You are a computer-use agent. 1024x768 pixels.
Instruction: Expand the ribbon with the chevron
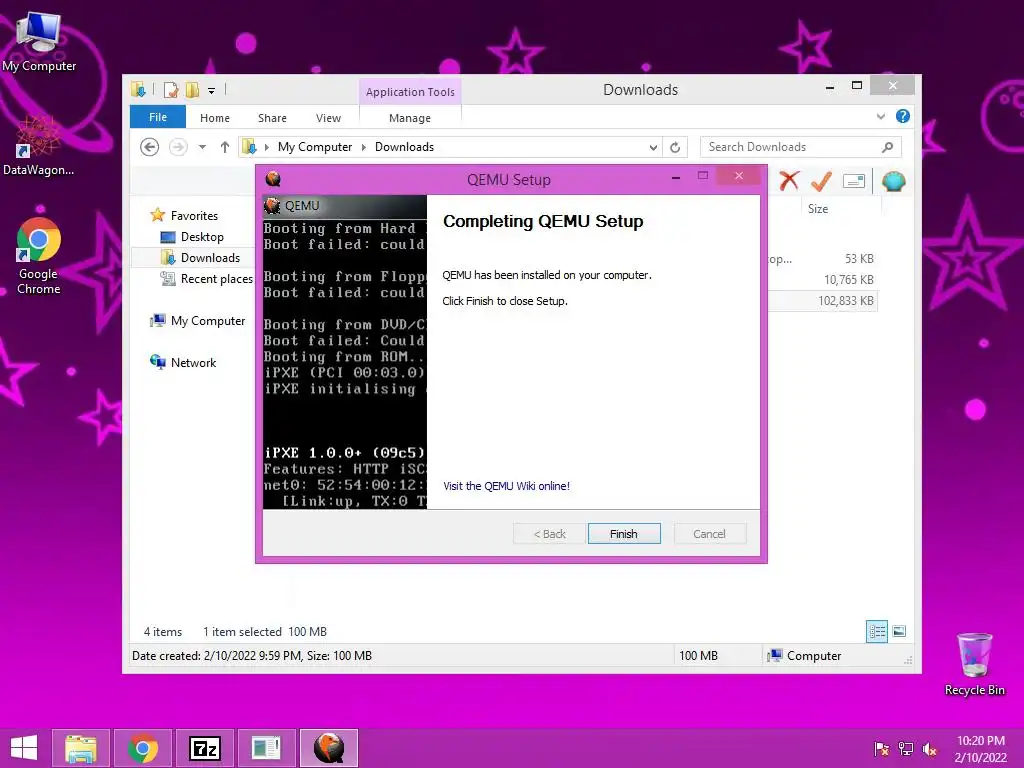[880, 116]
